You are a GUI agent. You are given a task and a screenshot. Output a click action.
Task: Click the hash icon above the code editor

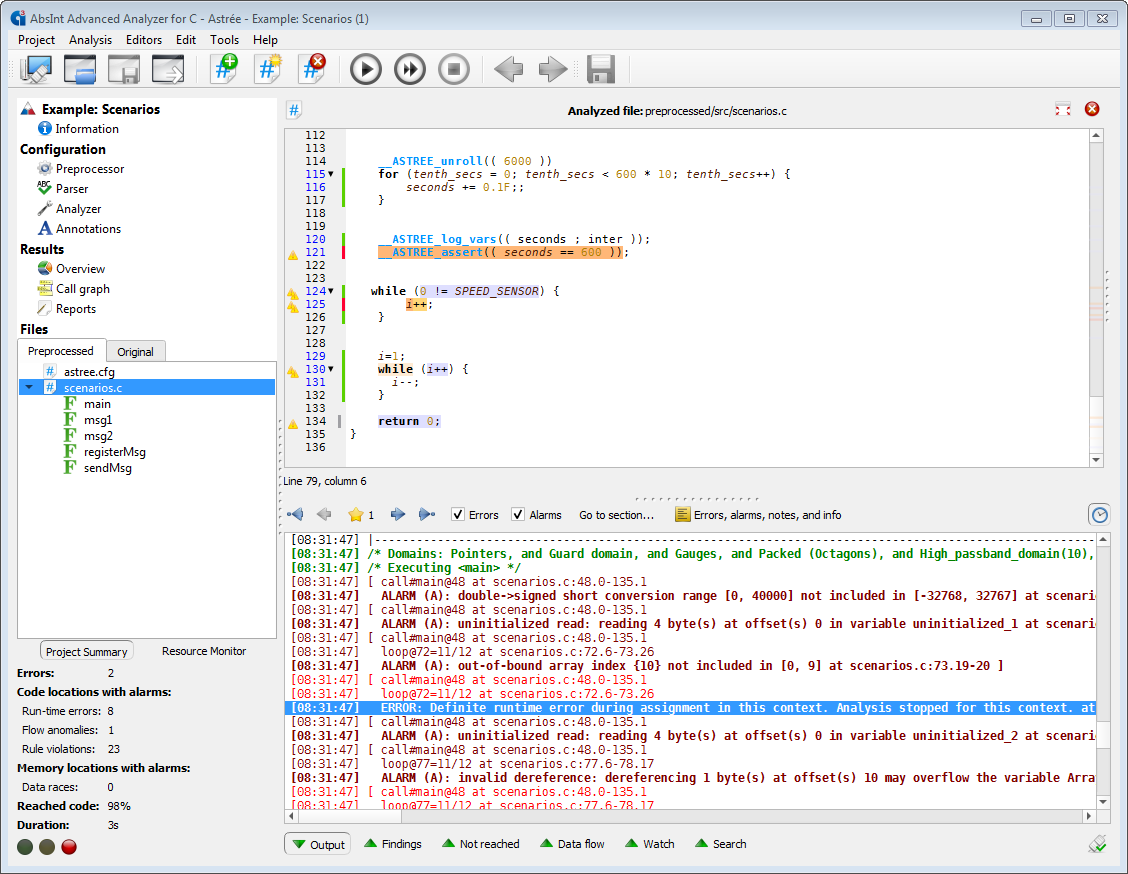coord(294,110)
